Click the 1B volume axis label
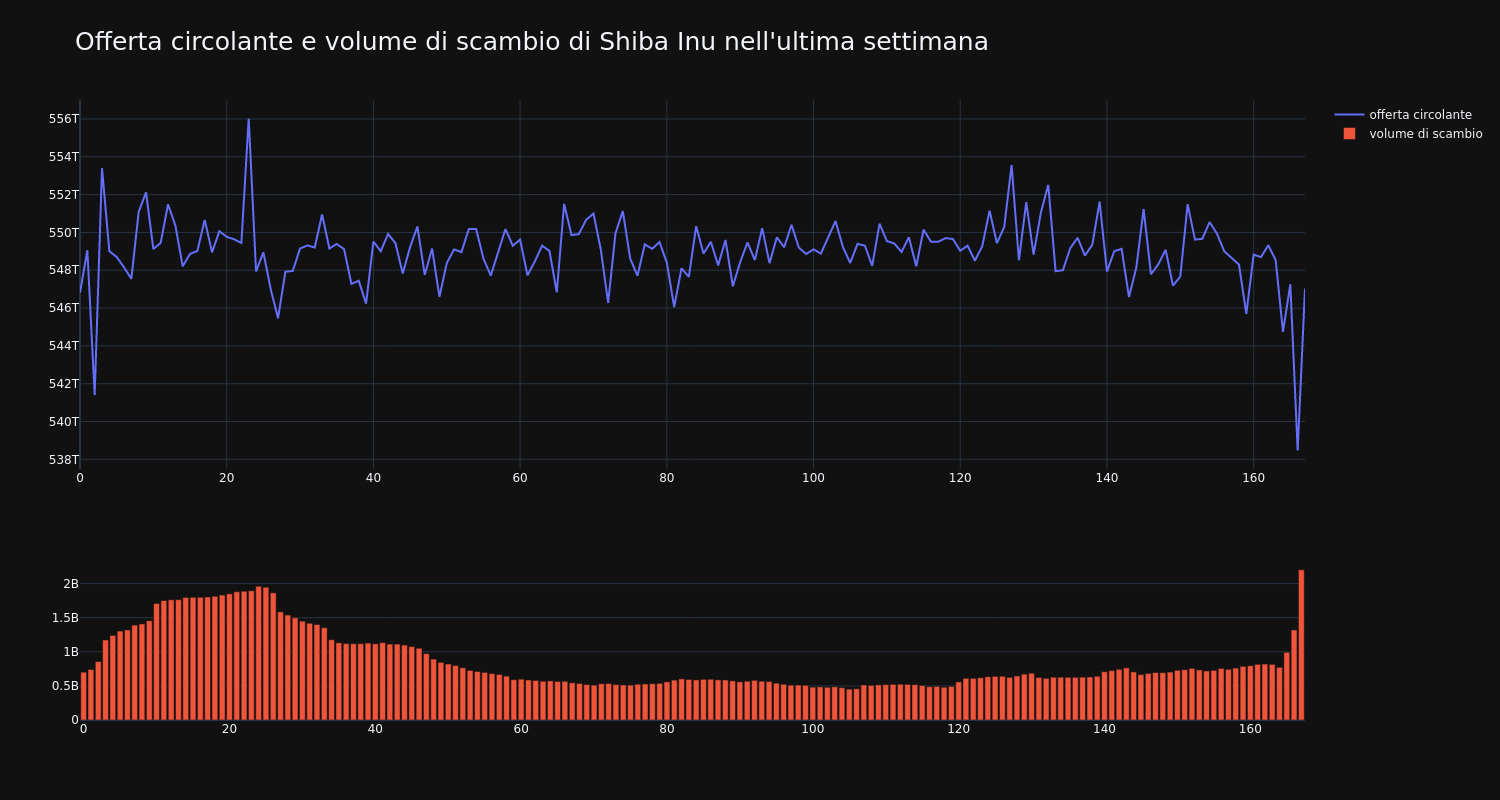Viewport: 1500px width, 800px height. click(x=71, y=652)
